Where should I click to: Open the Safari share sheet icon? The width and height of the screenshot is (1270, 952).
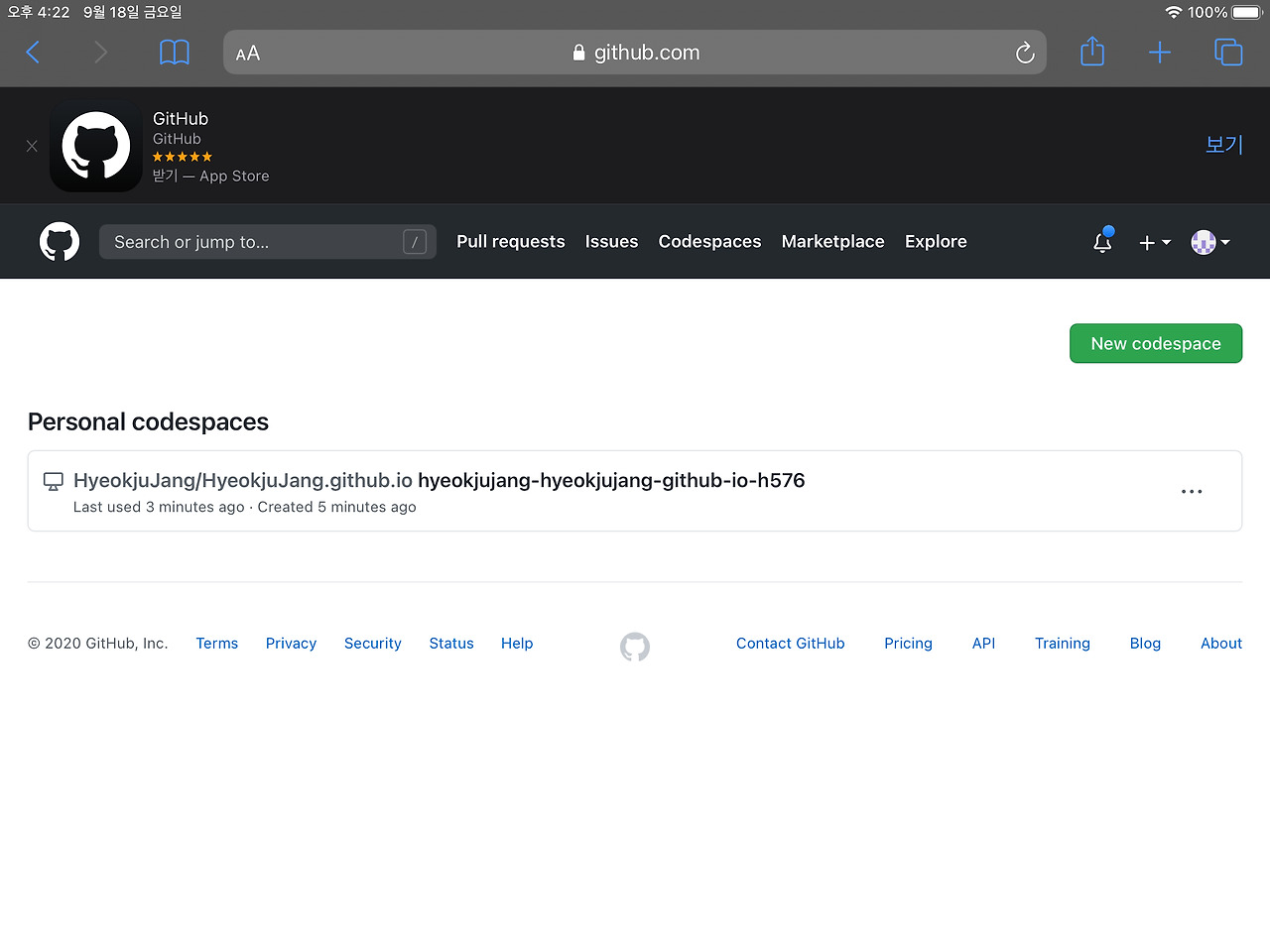(1092, 52)
